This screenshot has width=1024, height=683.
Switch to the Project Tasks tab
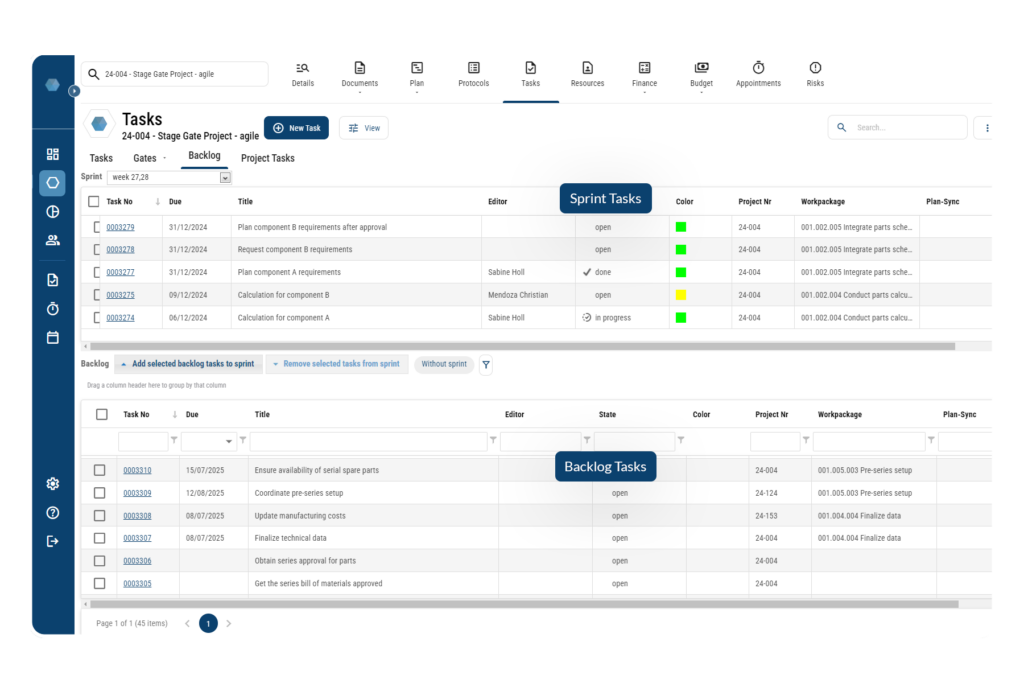tap(267, 157)
